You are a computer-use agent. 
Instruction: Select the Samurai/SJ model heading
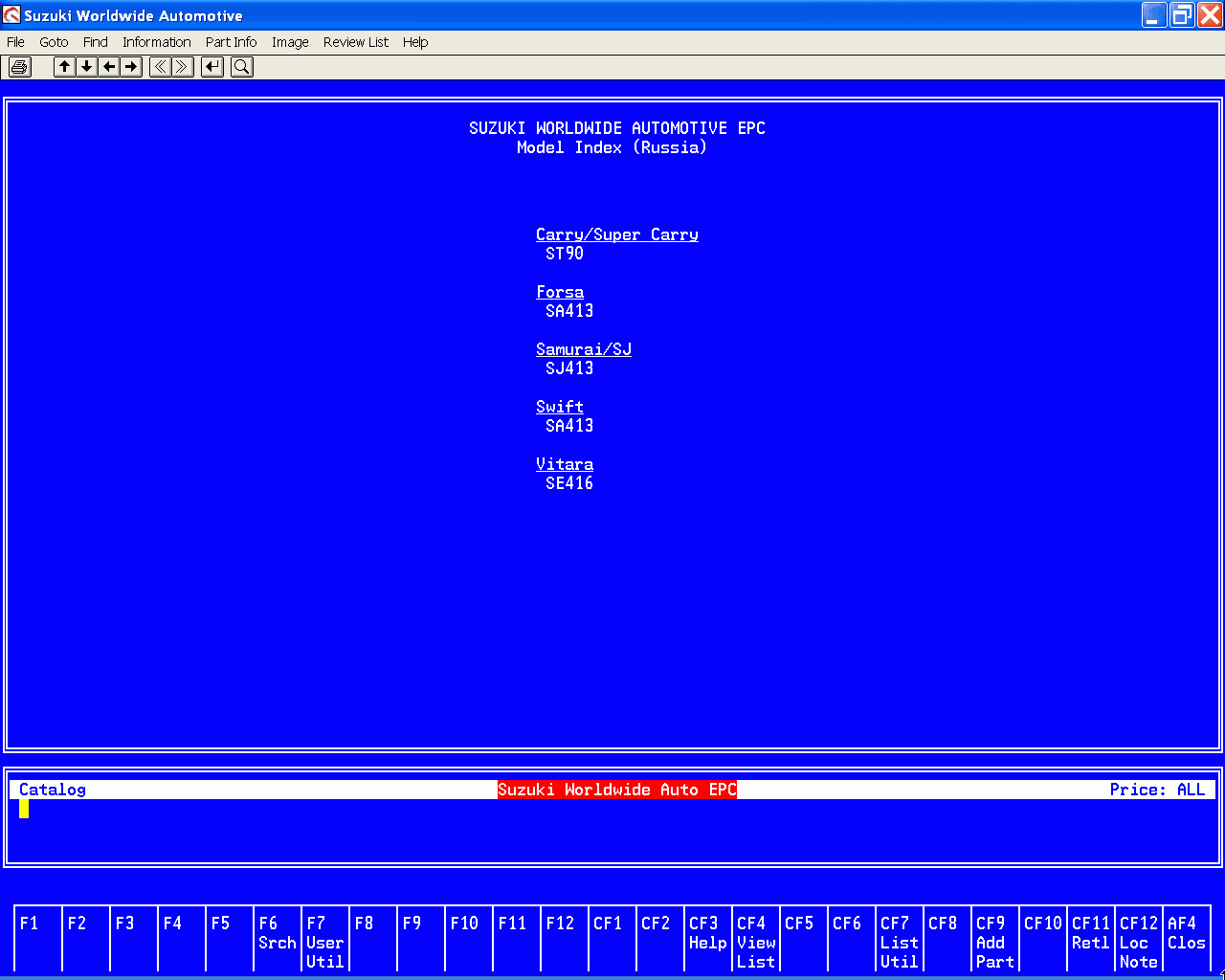(584, 349)
